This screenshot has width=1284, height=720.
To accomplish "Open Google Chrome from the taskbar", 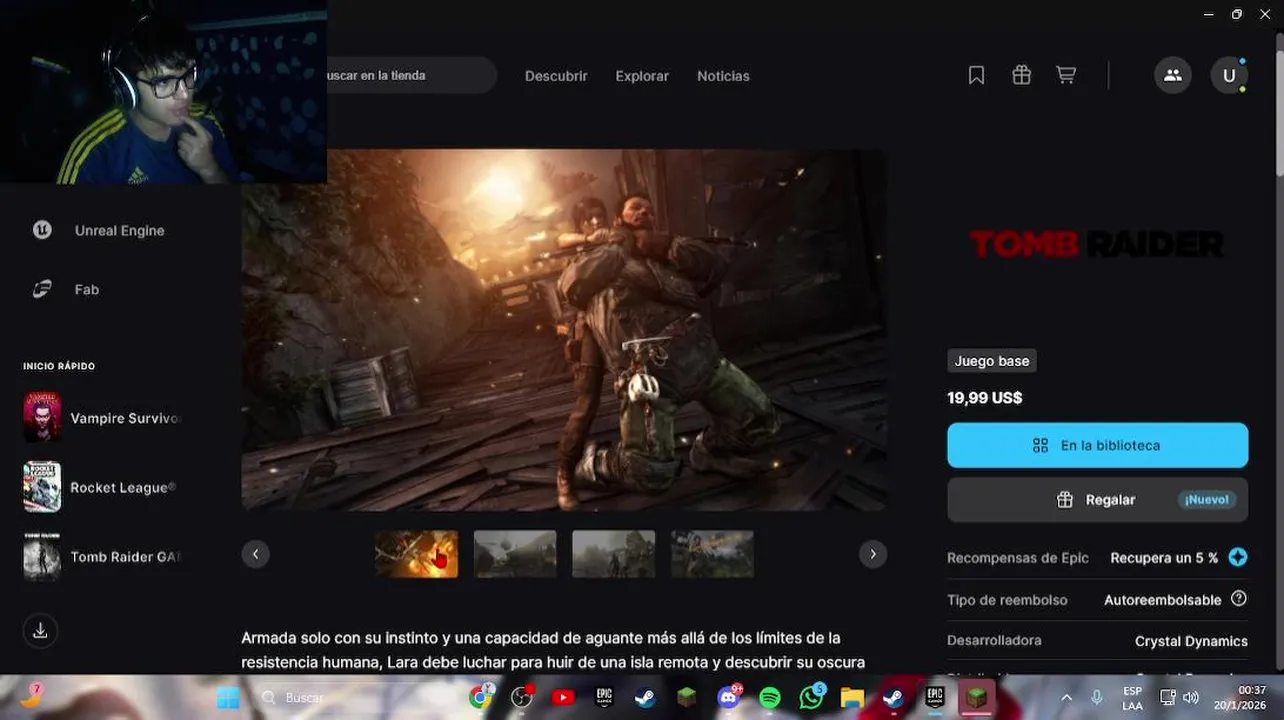I will click(481, 697).
